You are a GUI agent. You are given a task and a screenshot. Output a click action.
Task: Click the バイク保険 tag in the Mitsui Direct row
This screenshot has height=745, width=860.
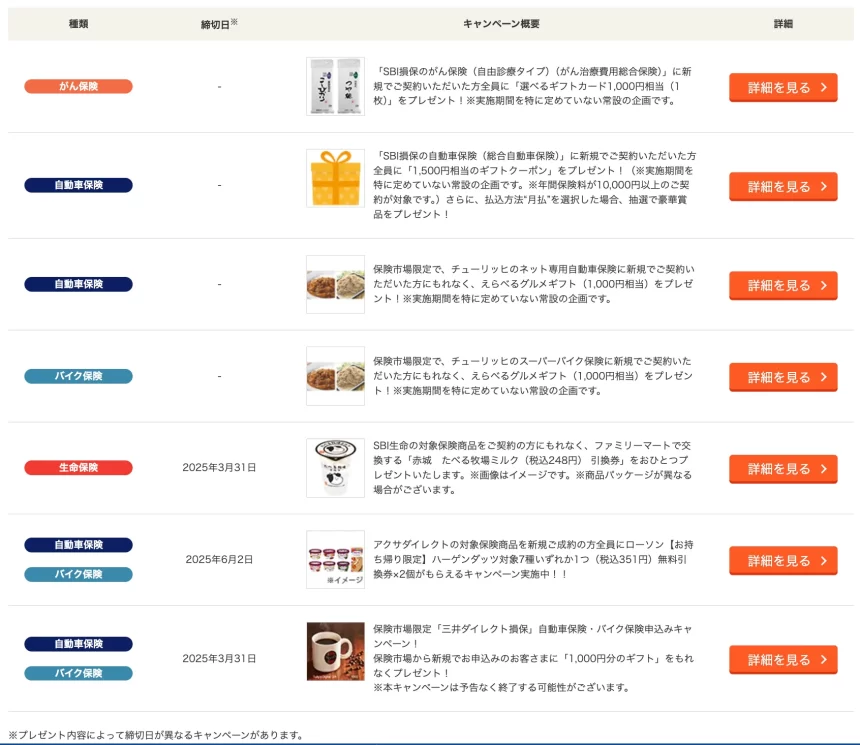click(78, 673)
